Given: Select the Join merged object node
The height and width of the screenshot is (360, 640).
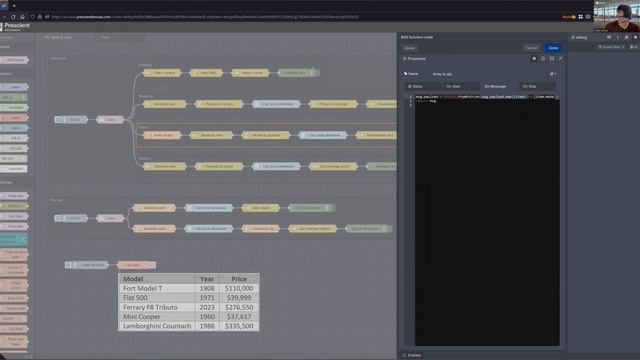Looking at the screenshot, I should pos(313,229).
